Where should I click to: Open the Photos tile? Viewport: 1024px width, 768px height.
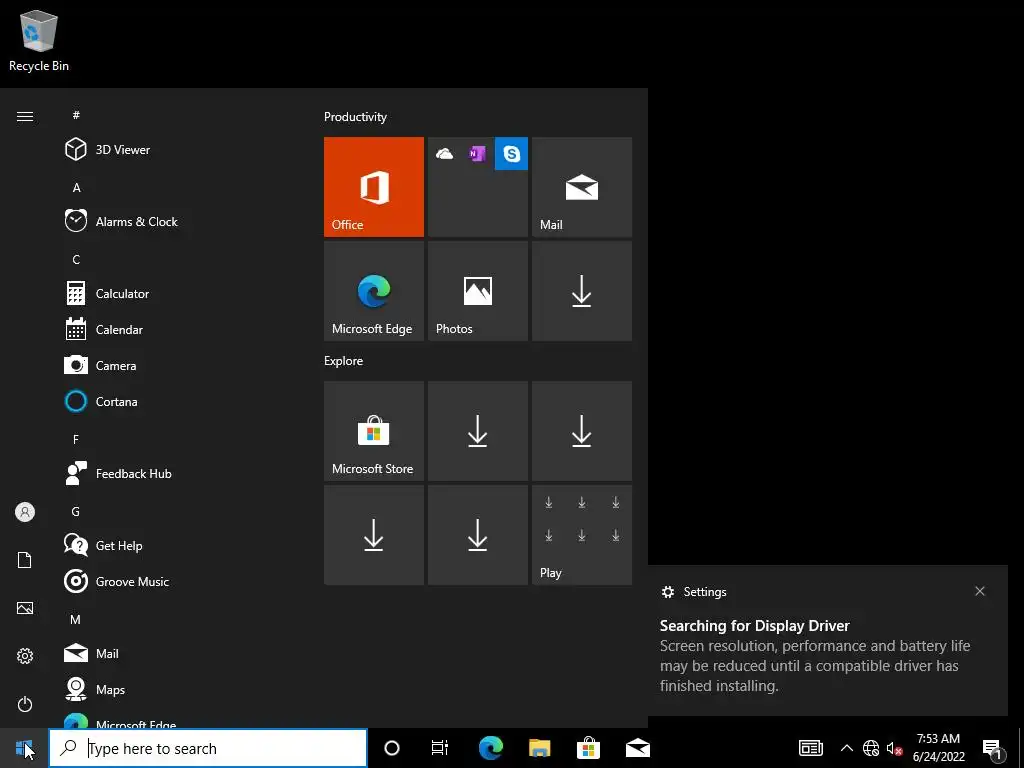tap(478, 291)
